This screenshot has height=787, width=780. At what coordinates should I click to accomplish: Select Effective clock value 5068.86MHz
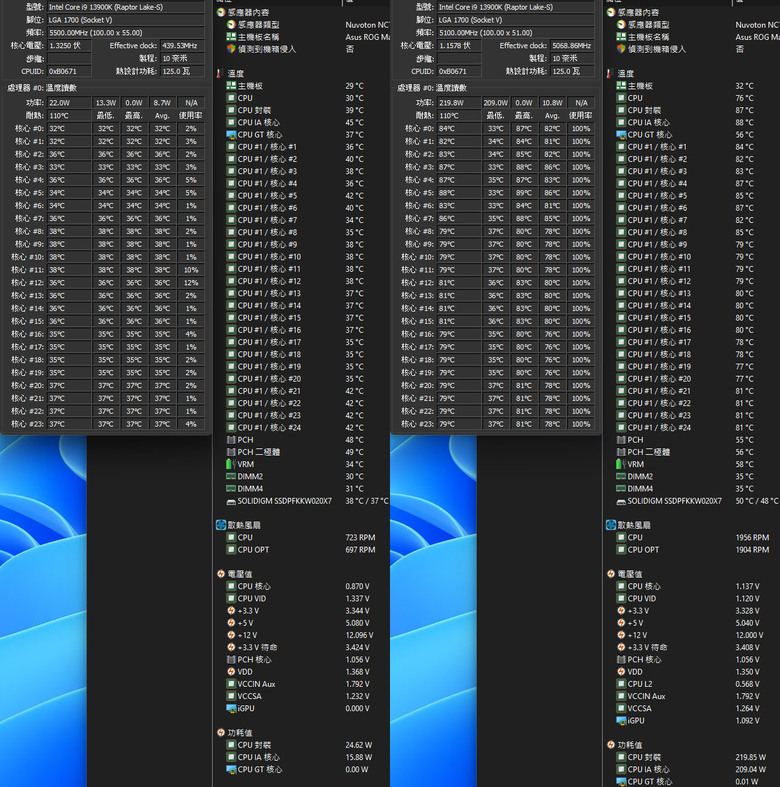[x=572, y=46]
